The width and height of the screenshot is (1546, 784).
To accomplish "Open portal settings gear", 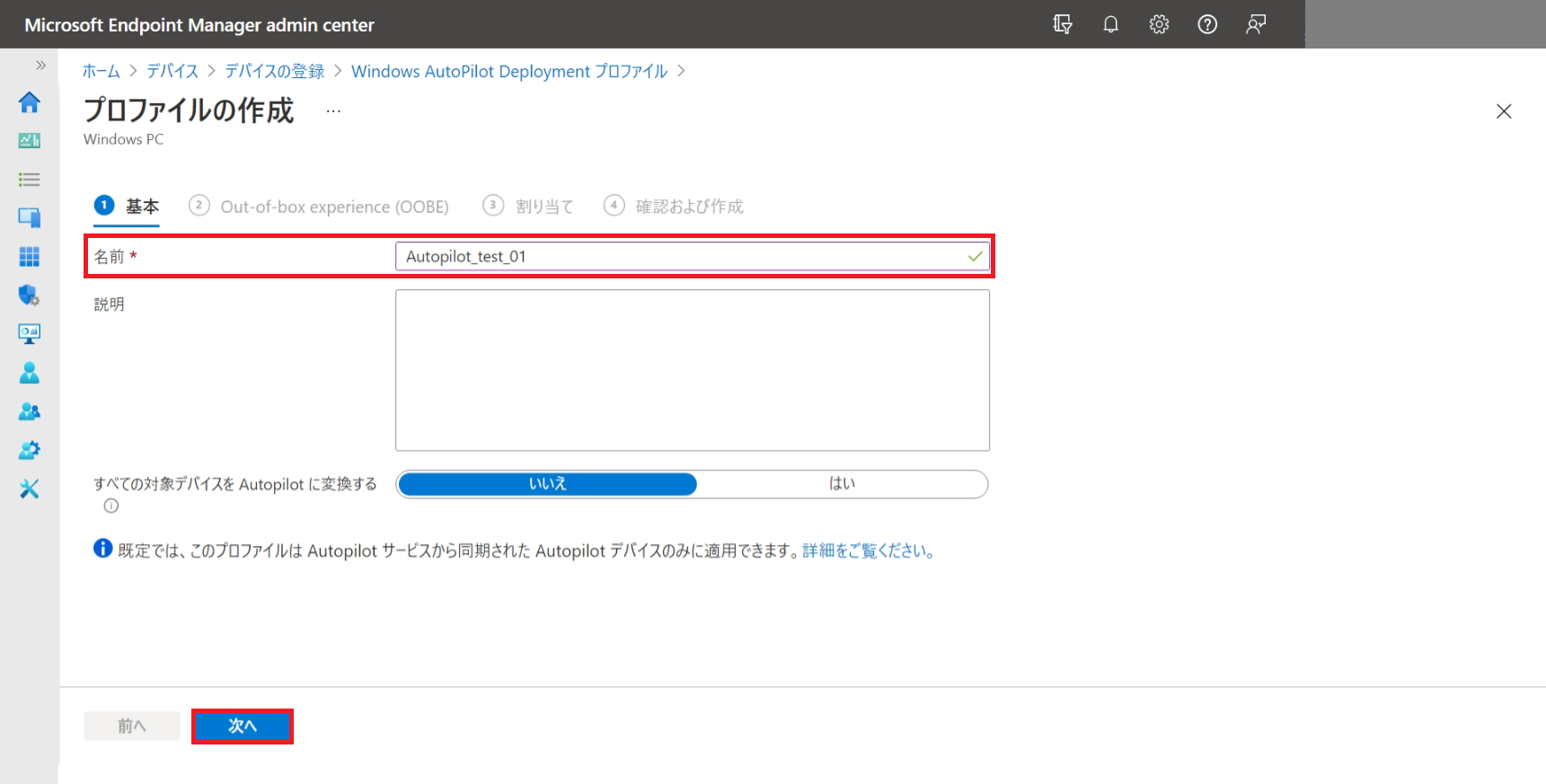I will point(1160,24).
